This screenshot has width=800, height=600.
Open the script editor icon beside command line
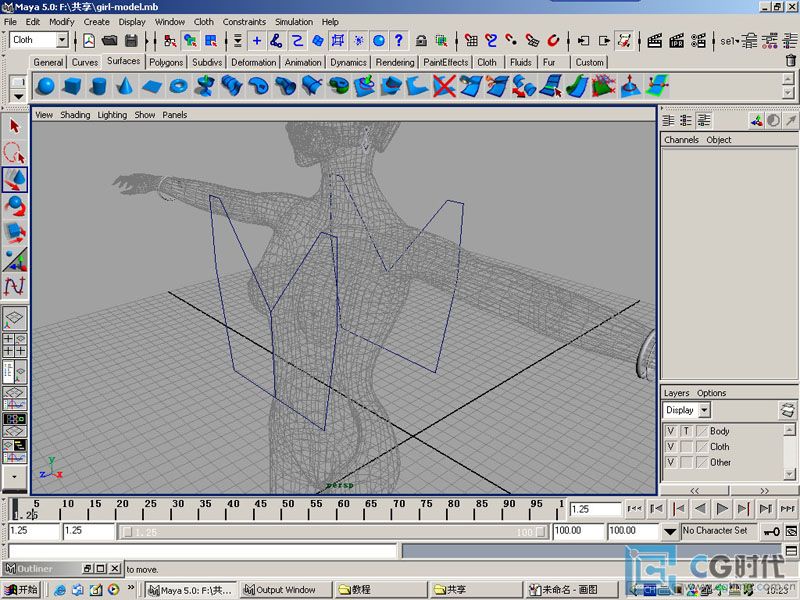[x=791, y=551]
